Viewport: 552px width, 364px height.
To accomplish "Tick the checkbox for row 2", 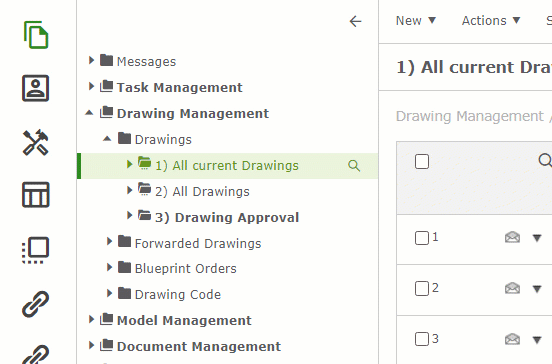I will click(x=422, y=289).
